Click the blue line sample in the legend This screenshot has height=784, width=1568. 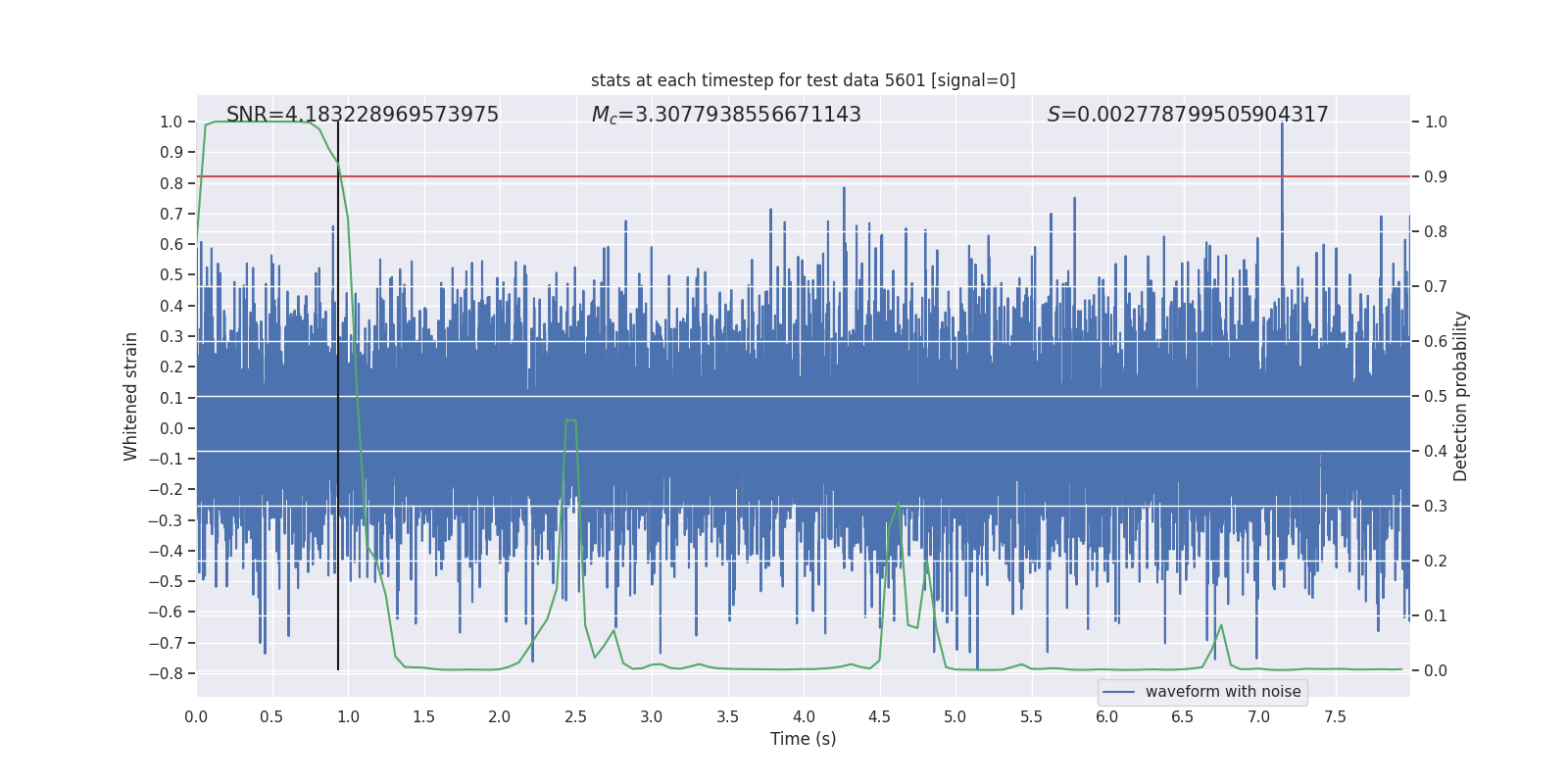(1118, 692)
